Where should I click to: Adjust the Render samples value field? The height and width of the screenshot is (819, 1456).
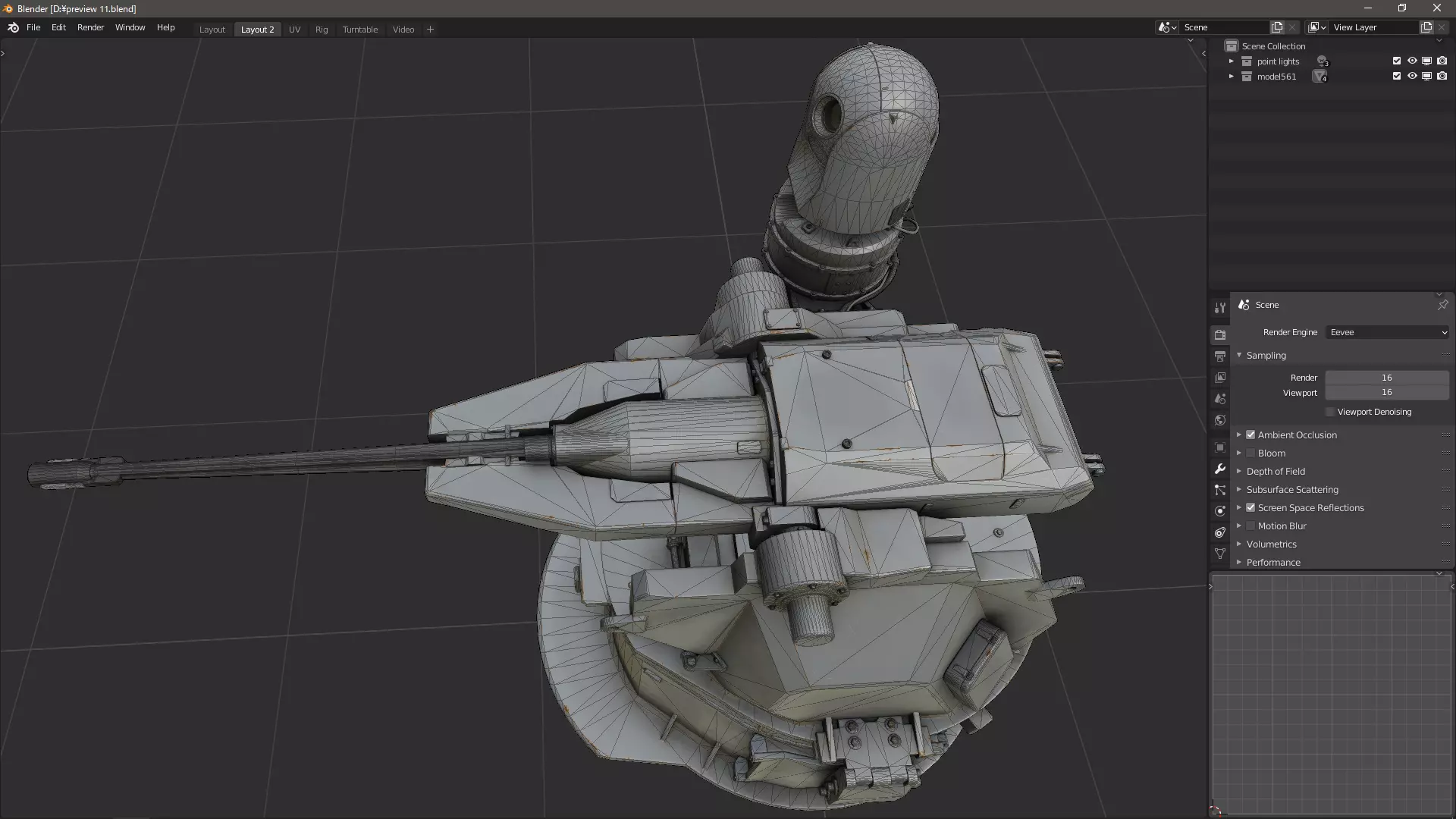pyautogui.click(x=1387, y=378)
